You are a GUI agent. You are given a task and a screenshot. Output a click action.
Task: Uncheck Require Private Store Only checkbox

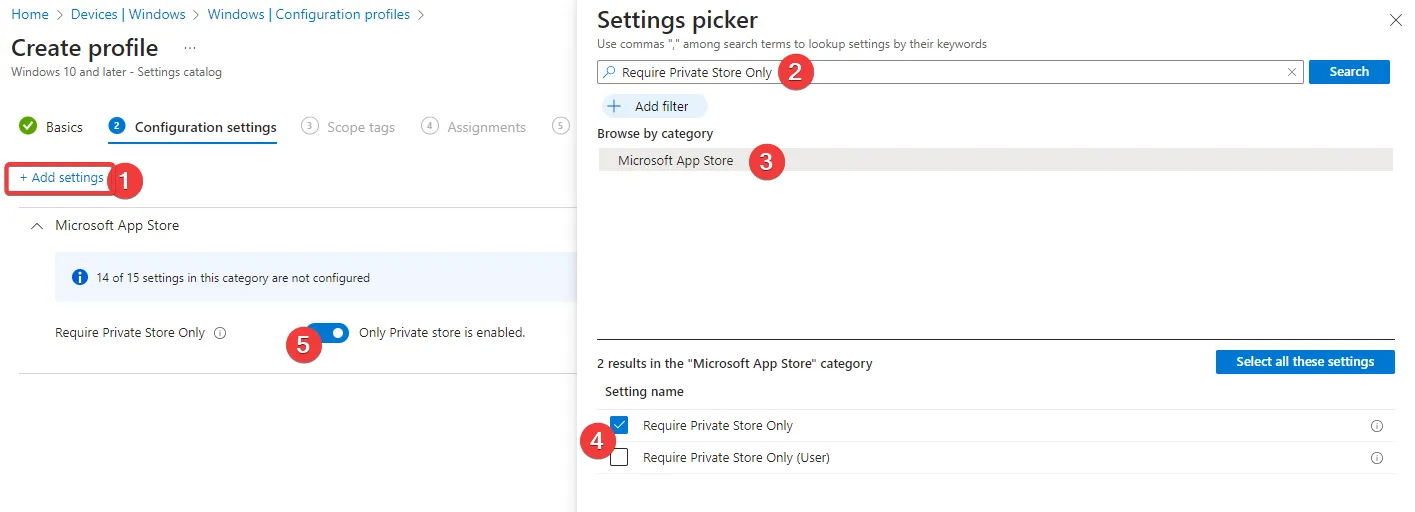pyautogui.click(x=619, y=425)
